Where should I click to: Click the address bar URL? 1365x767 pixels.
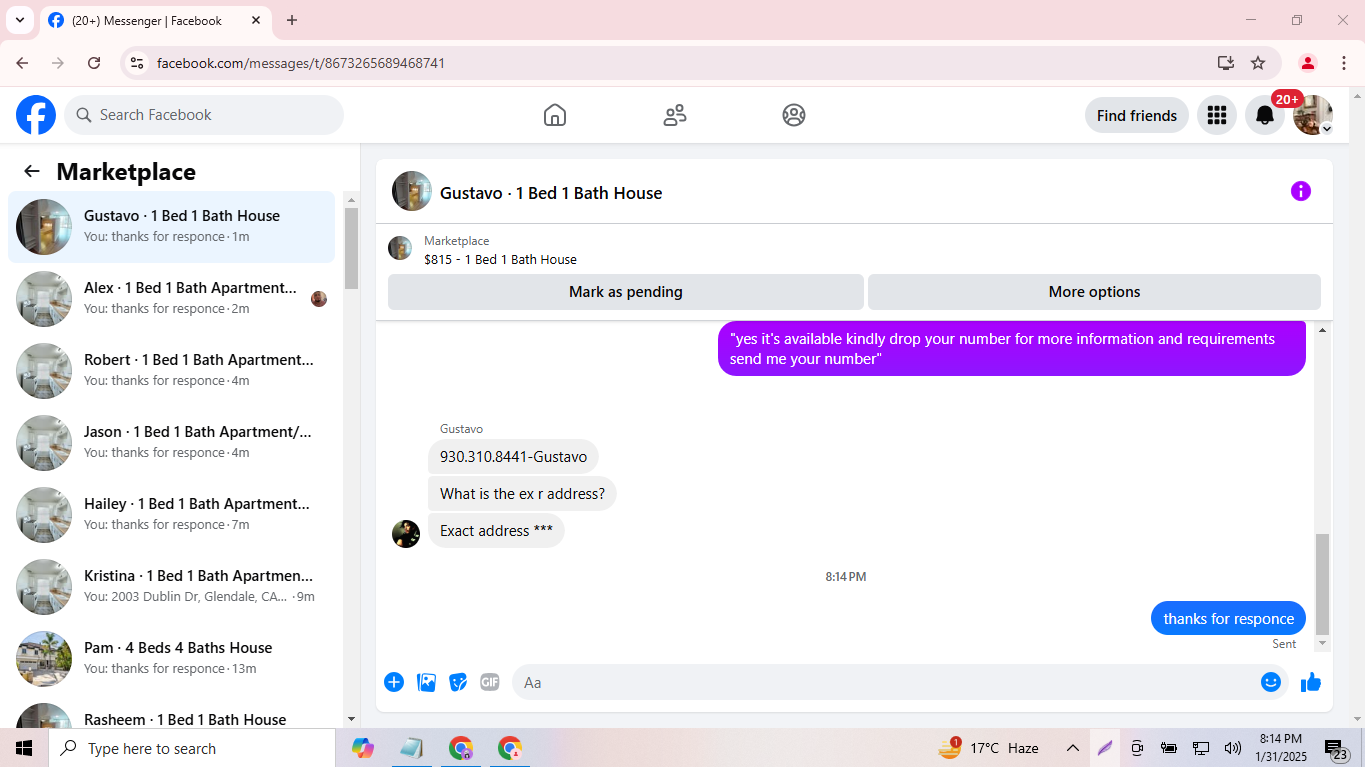tap(301, 63)
